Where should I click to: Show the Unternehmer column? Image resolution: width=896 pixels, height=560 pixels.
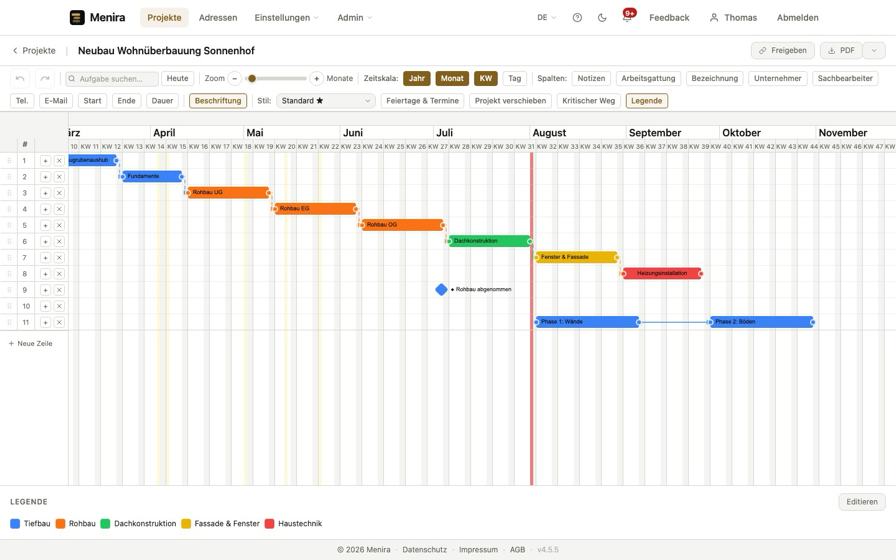point(778,78)
